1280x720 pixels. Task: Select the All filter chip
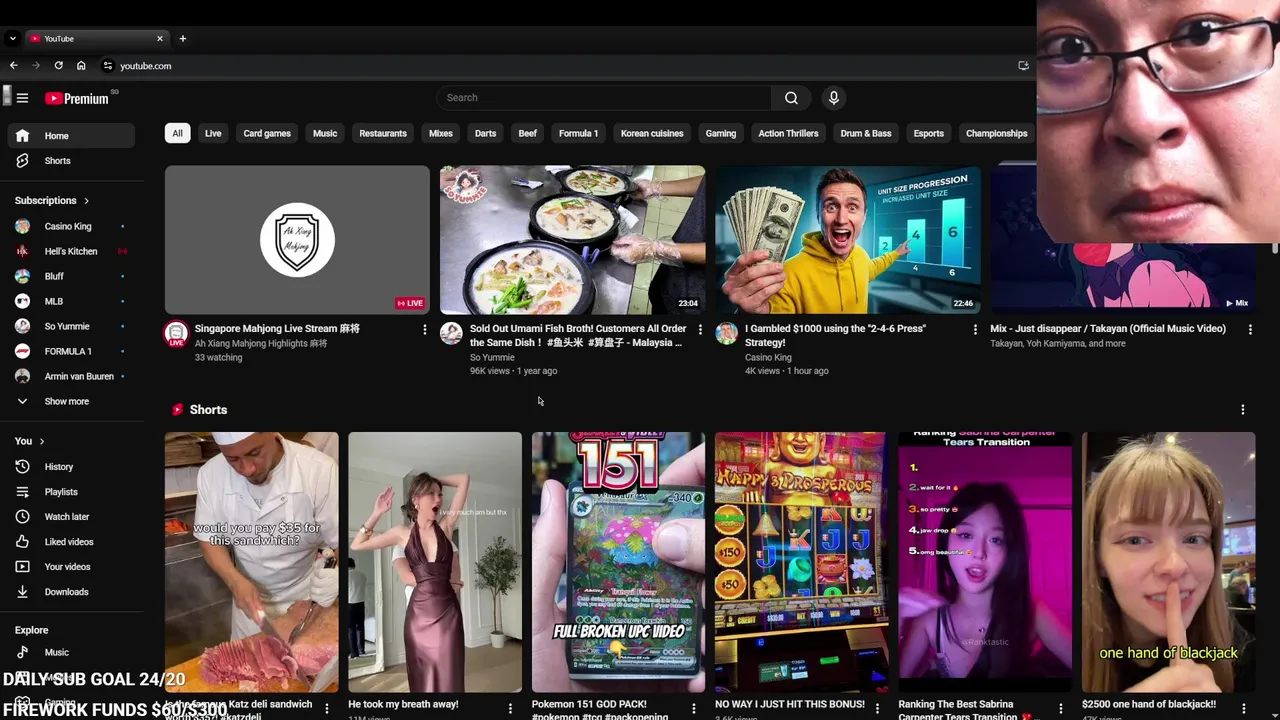pos(177,133)
